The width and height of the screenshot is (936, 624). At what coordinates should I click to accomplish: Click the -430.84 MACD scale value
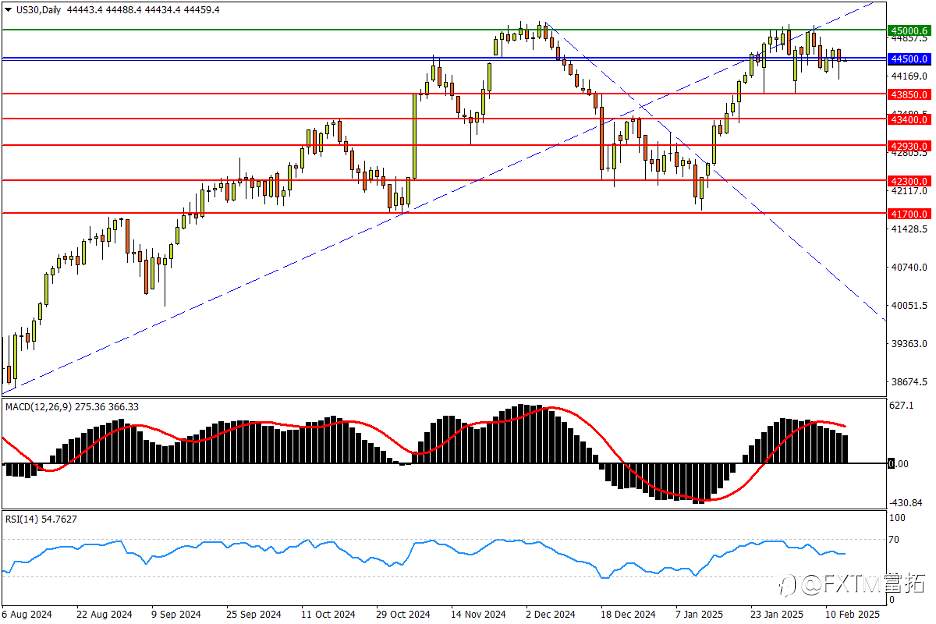point(906,503)
